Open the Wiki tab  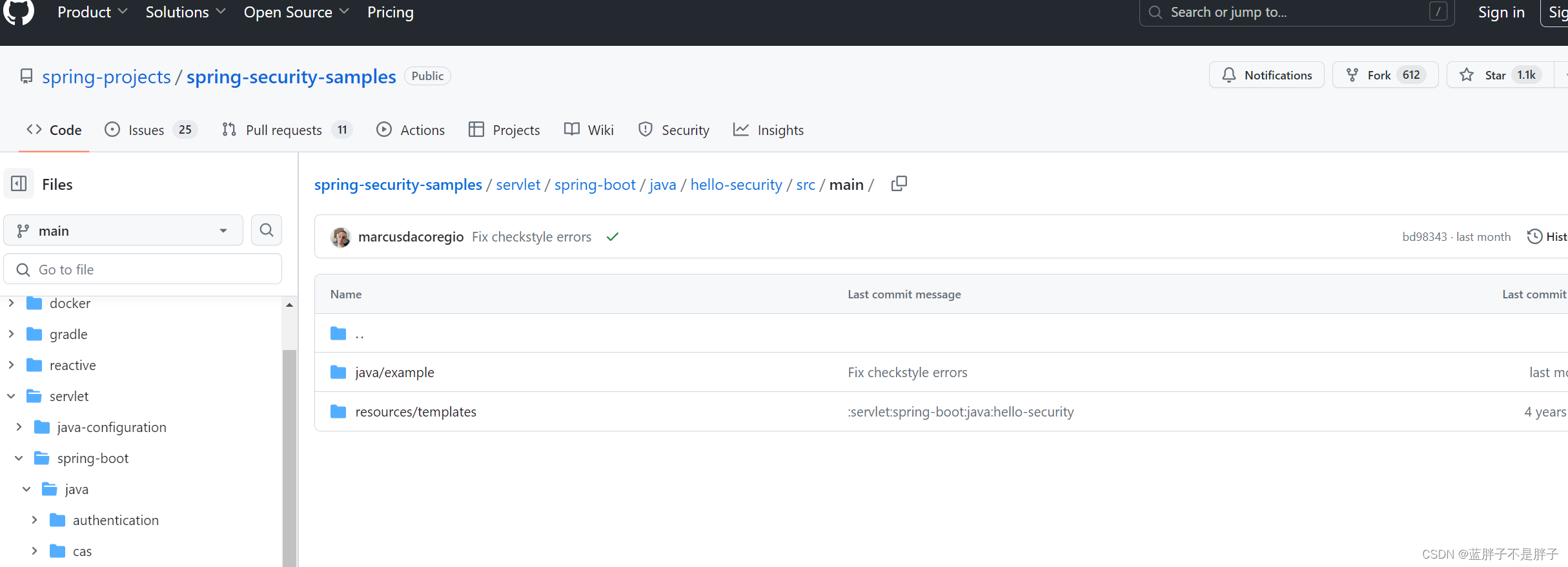[589, 130]
